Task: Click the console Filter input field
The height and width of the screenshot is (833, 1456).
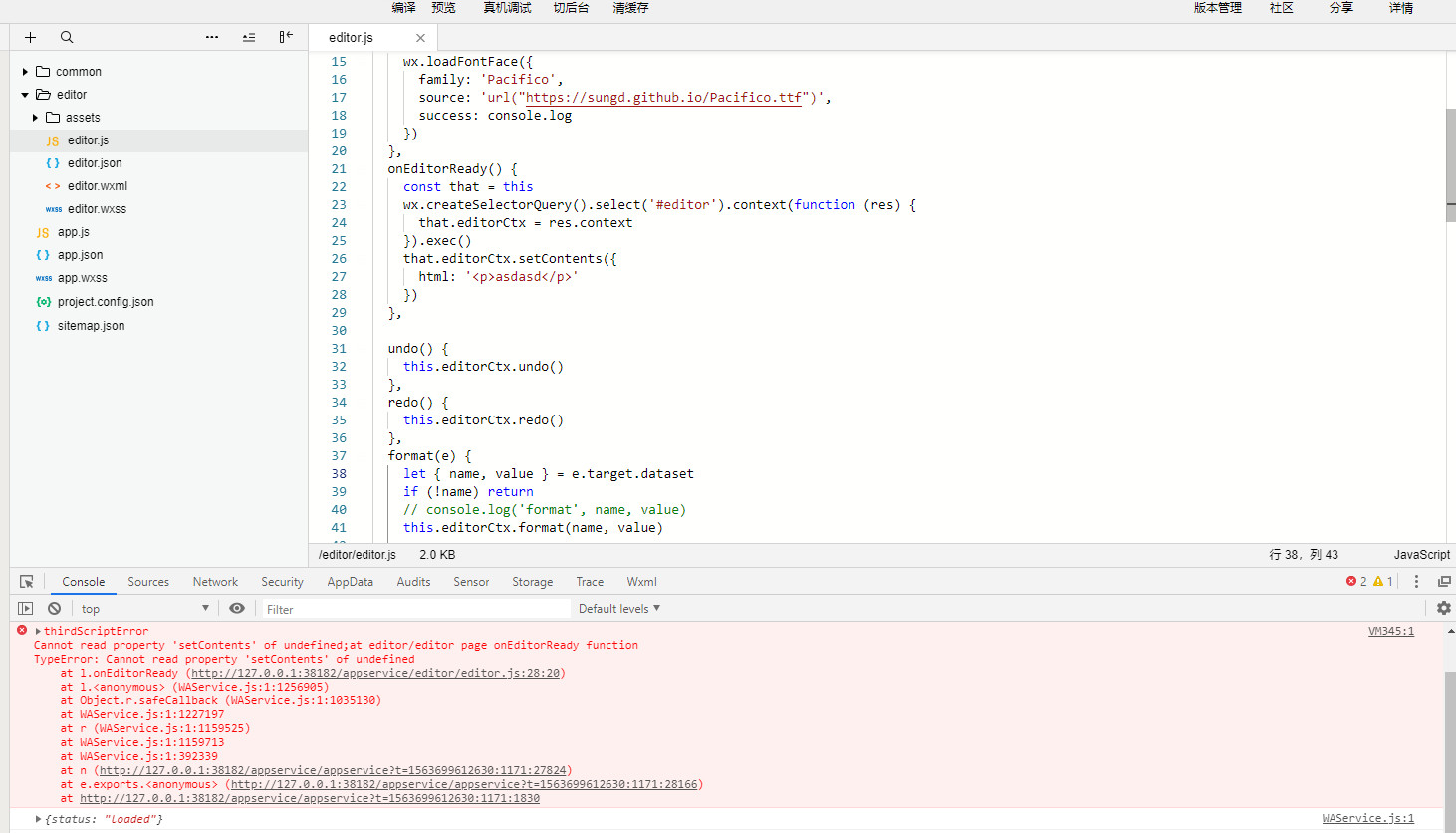Action: [x=413, y=609]
